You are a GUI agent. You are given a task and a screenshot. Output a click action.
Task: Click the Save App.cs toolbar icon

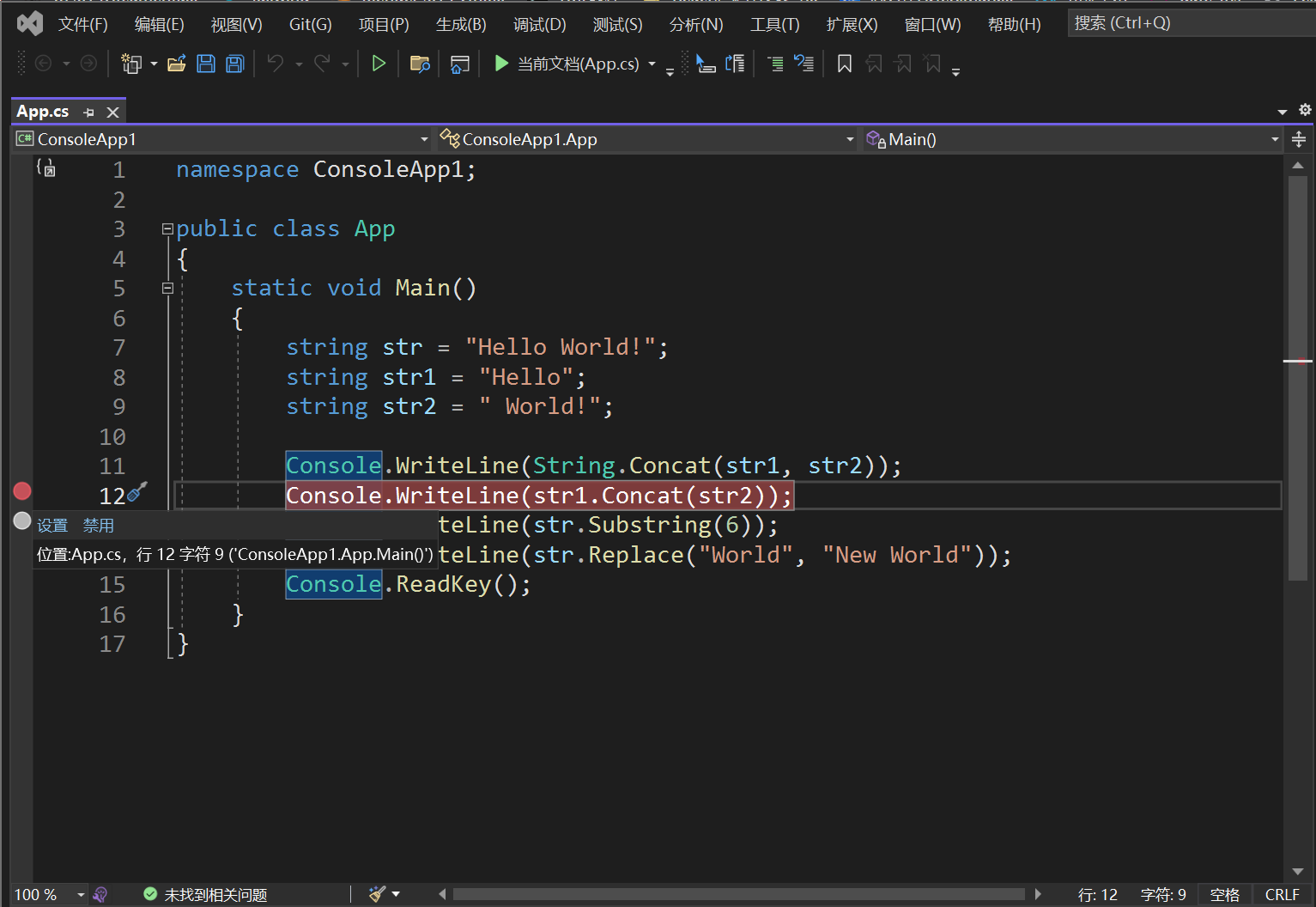click(206, 64)
